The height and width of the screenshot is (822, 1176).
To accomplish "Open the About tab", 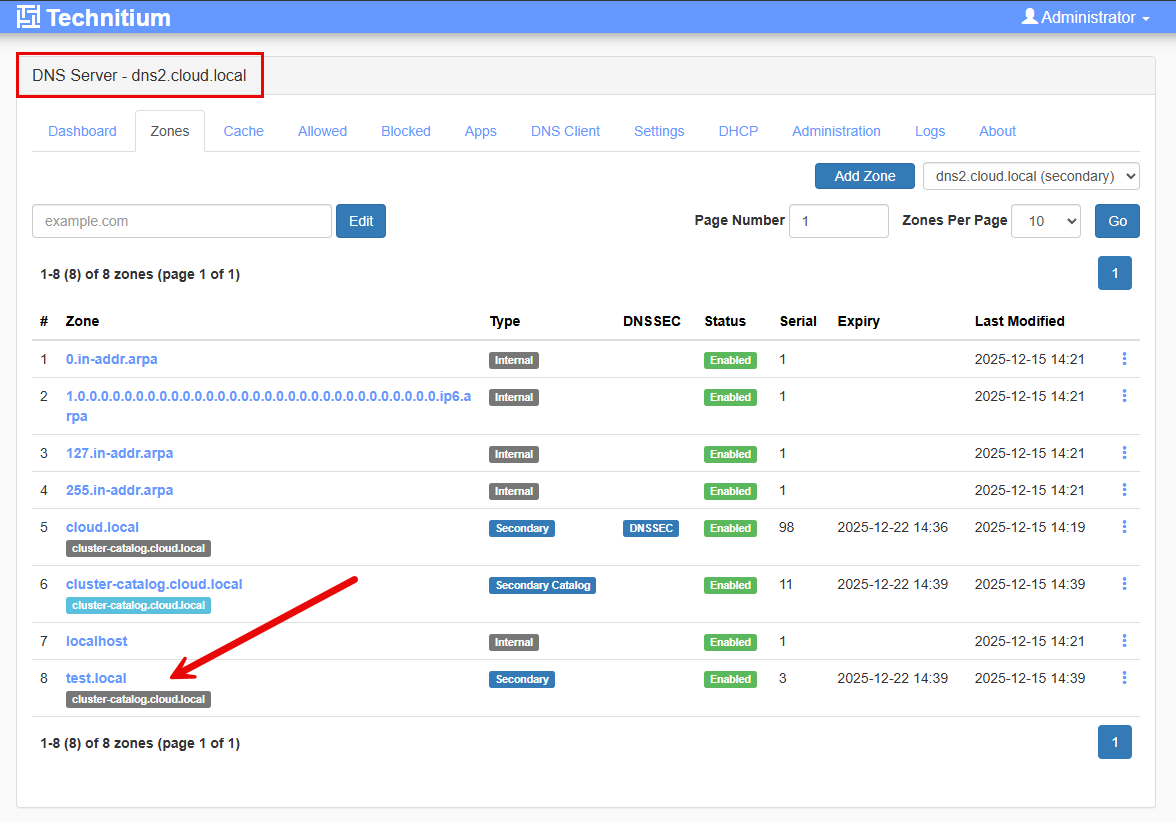I will point(998,131).
